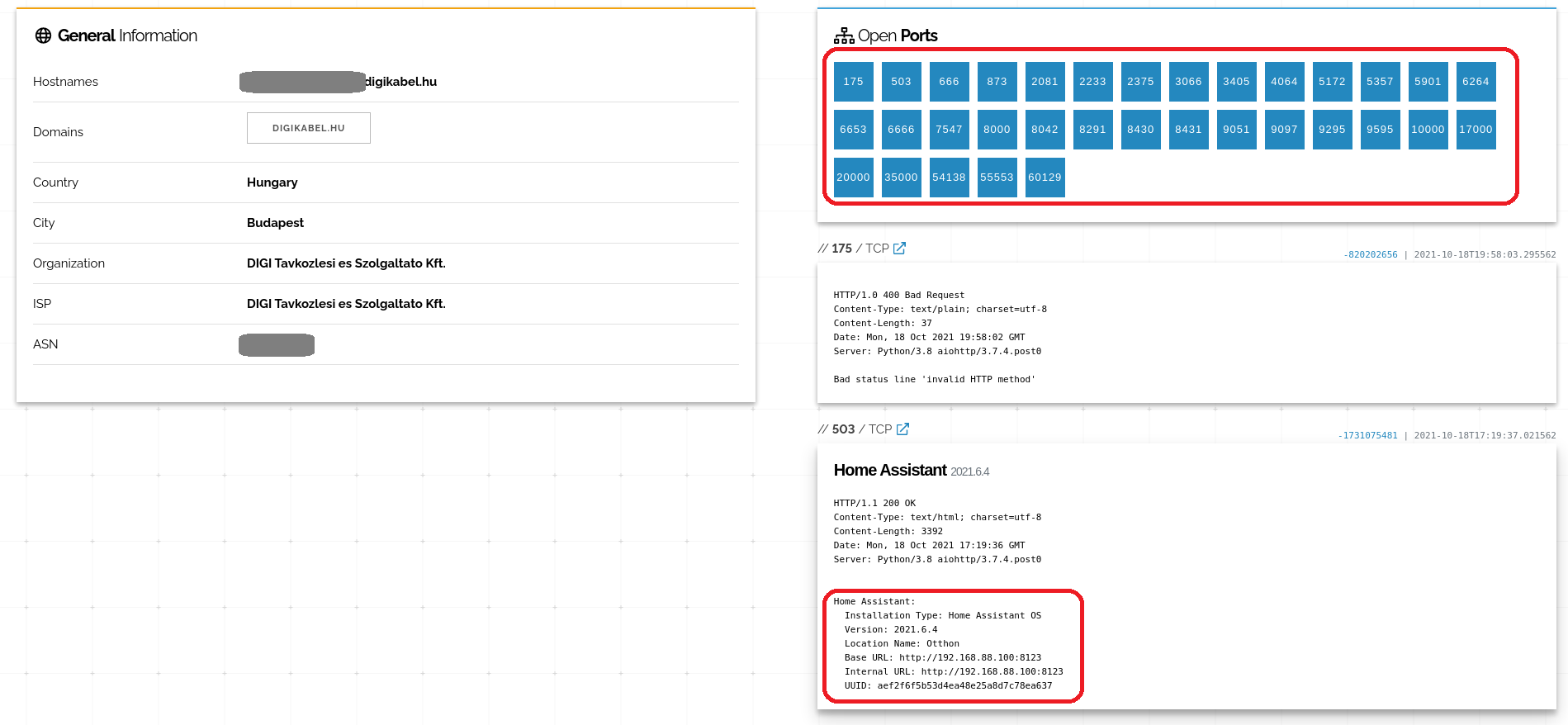Click the globe icon next to General Information
The image size is (1568, 725).
[x=43, y=36]
